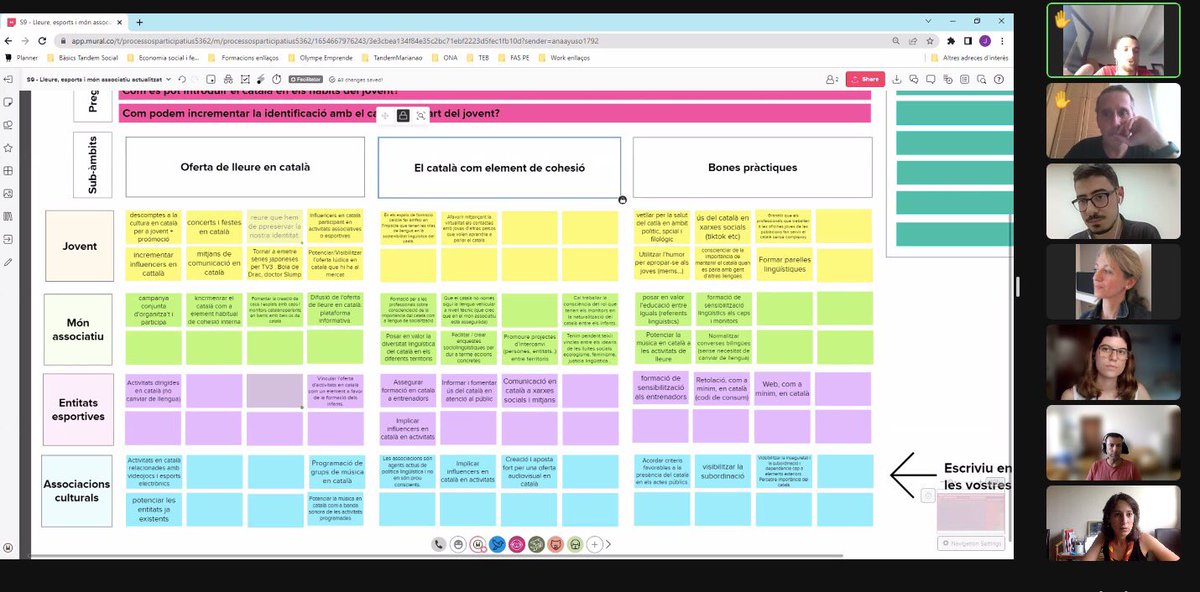Select the 'Món associatiu' row label
The width and height of the screenshot is (1200, 592).
(x=79, y=330)
